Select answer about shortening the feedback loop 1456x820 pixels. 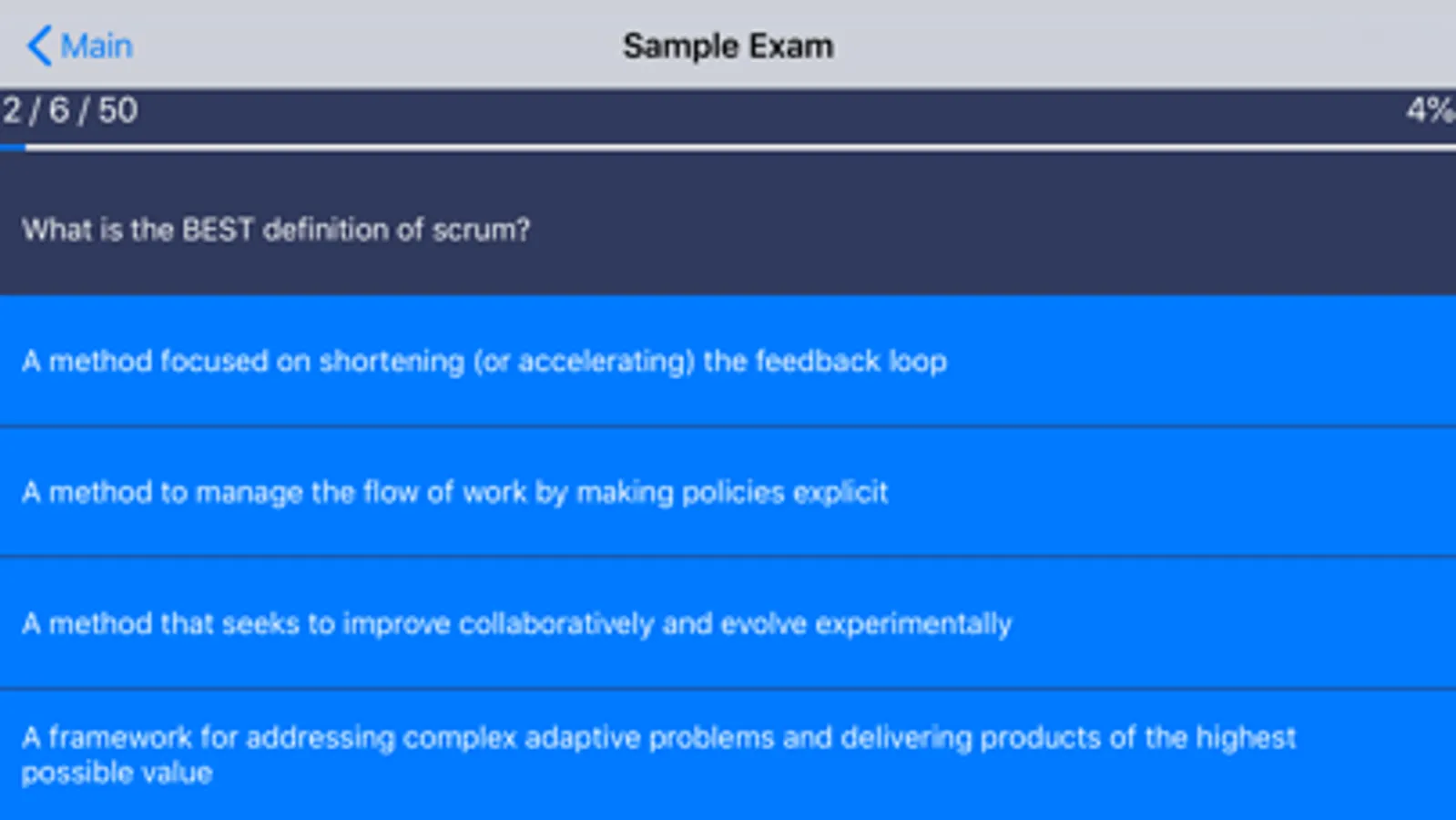point(484,361)
